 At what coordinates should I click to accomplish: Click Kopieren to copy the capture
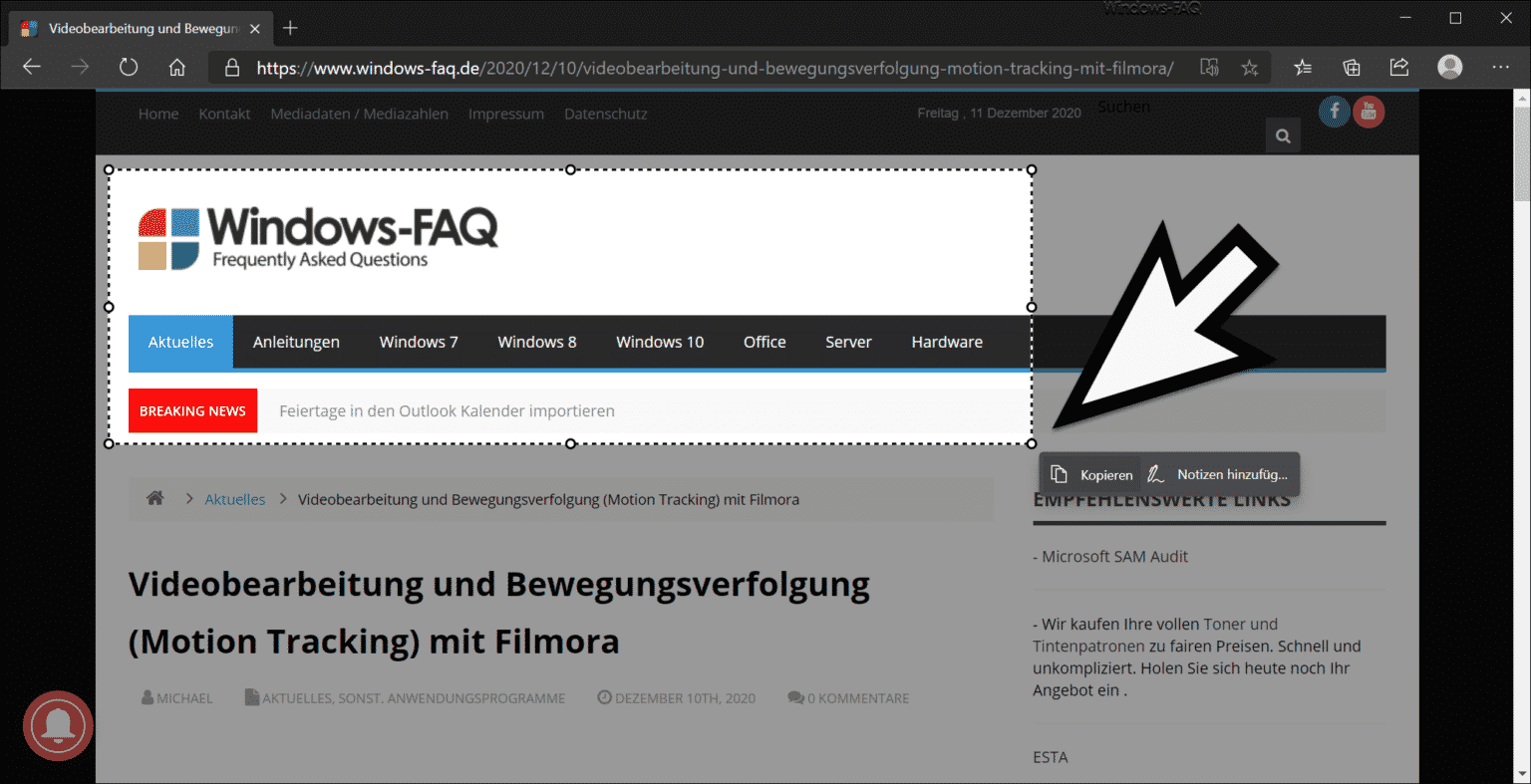pyautogui.click(x=1092, y=475)
